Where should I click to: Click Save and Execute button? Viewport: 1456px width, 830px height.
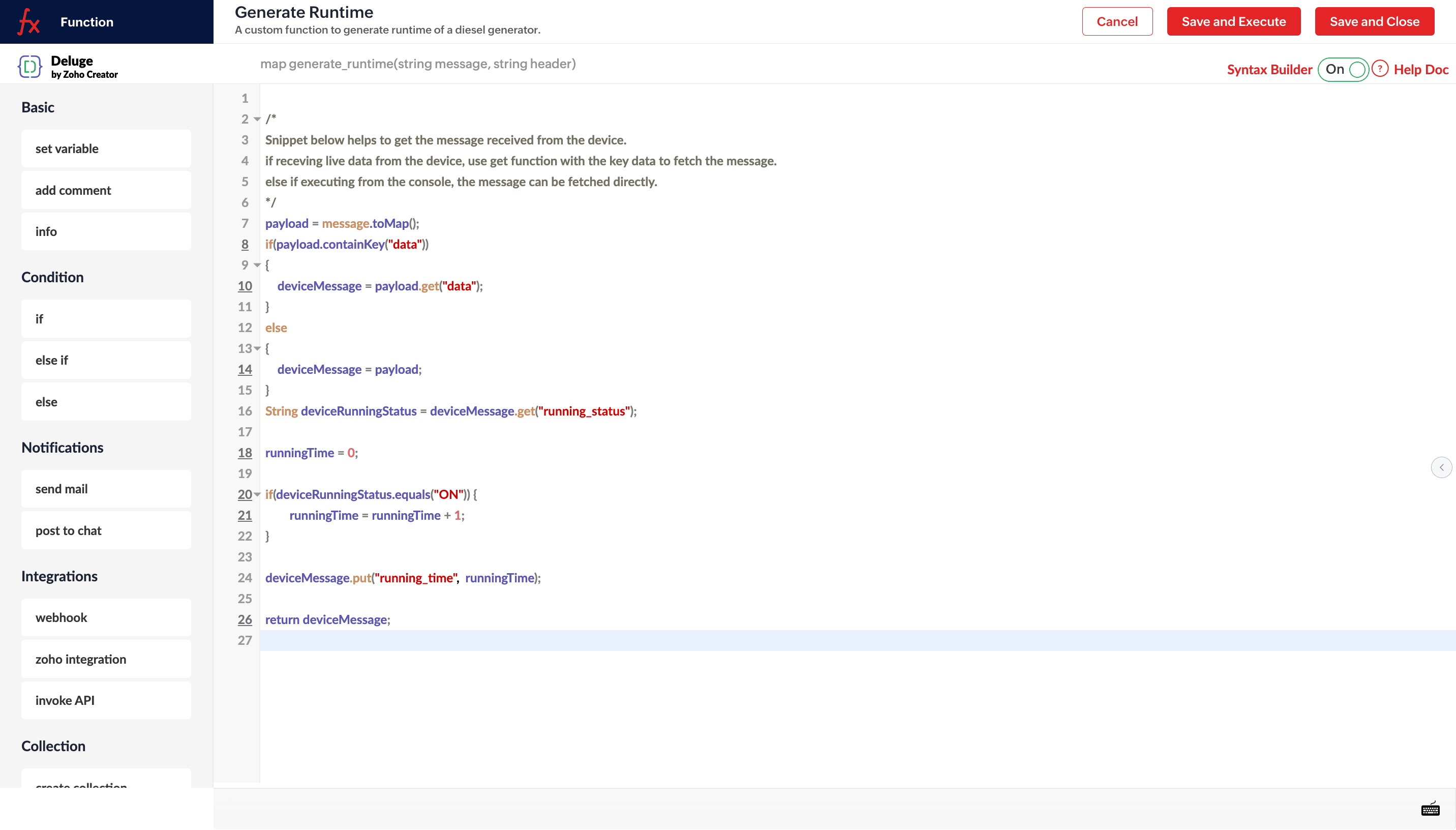click(x=1233, y=22)
